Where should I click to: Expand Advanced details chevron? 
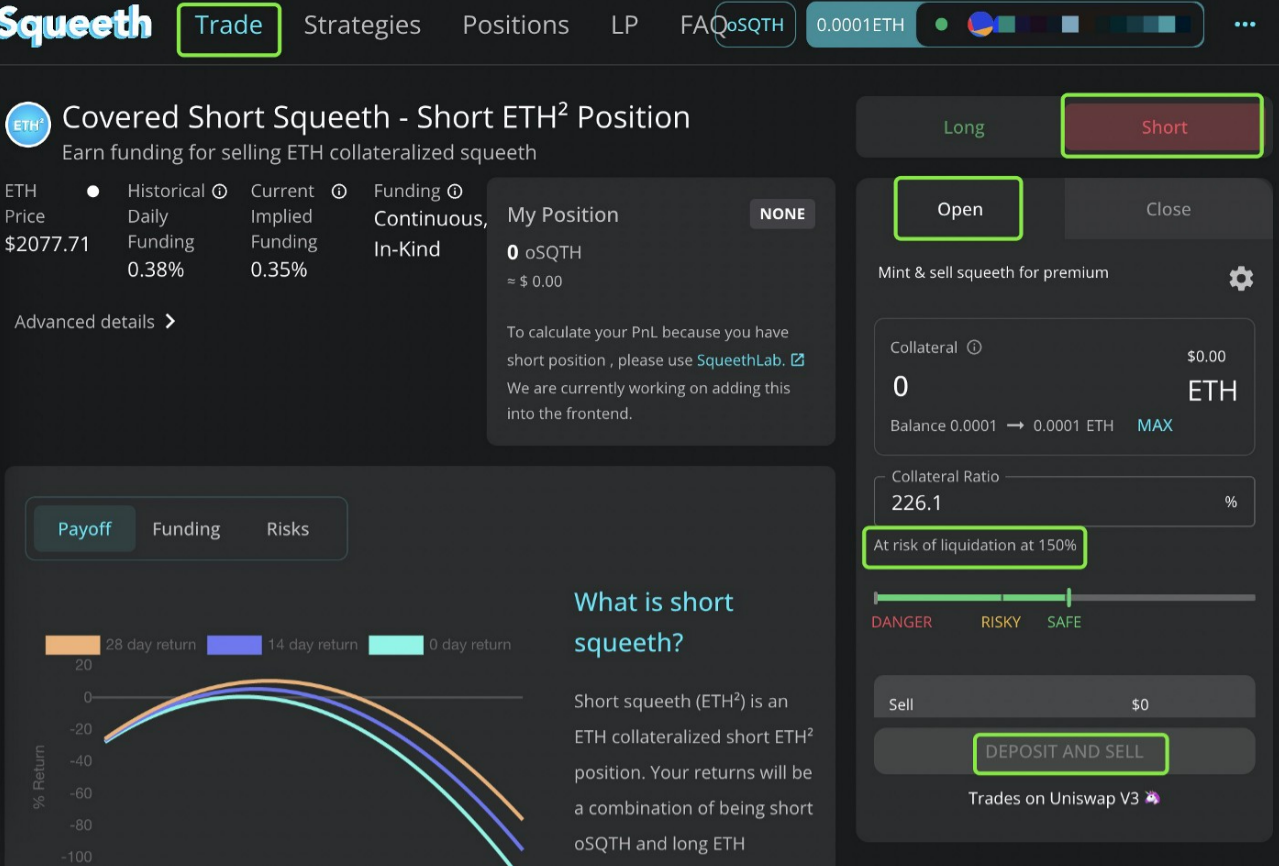[170, 322]
